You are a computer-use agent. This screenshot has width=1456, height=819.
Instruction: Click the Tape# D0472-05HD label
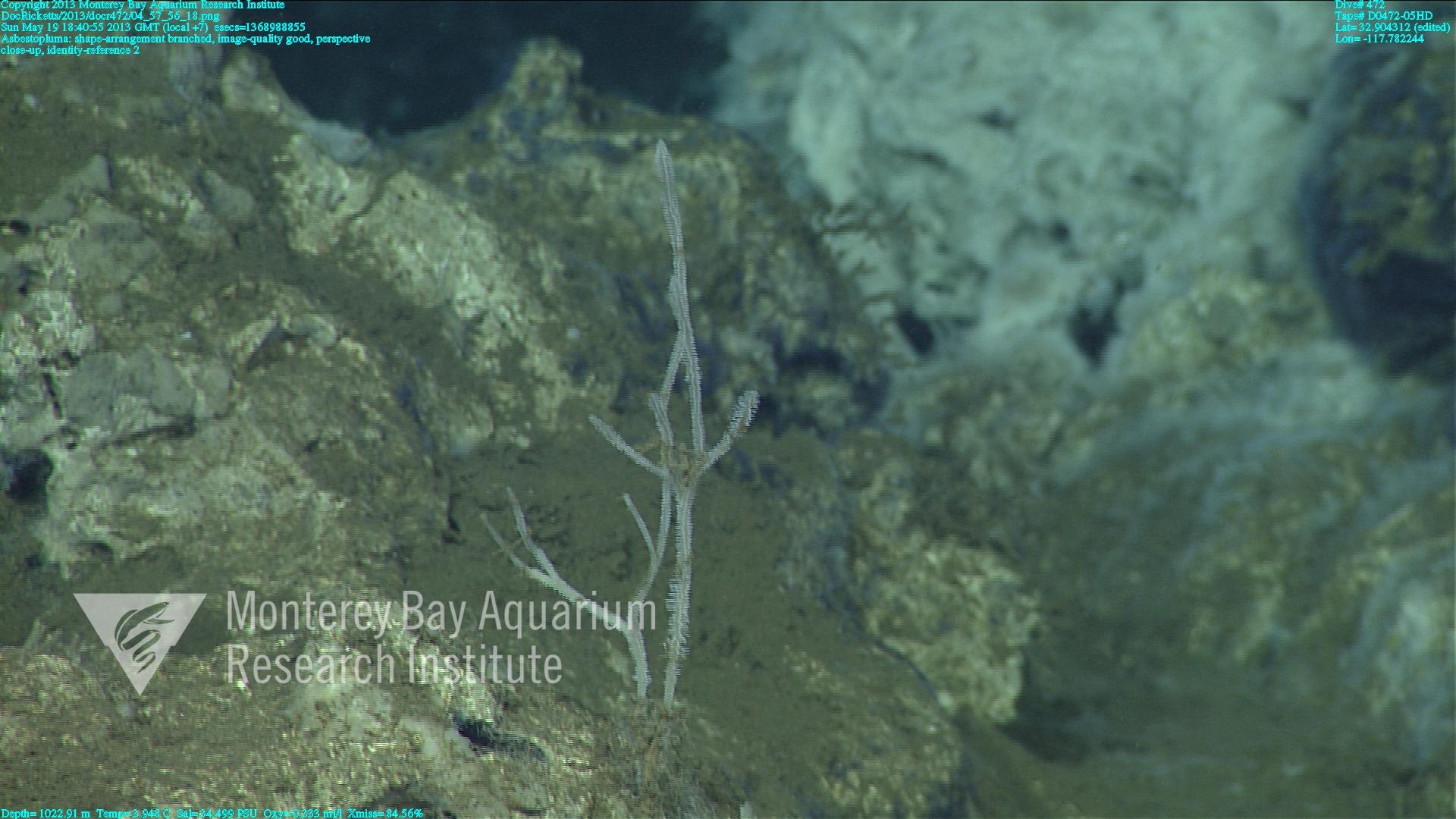tap(1383, 16)
